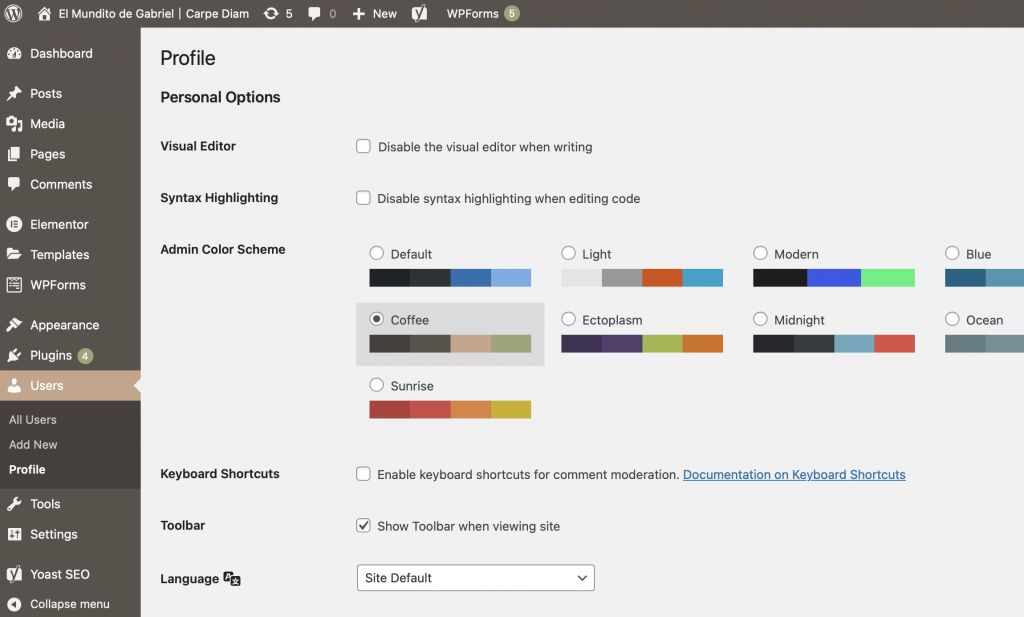
Task: Go to All Users submenu
Action: tap(33, 420)
